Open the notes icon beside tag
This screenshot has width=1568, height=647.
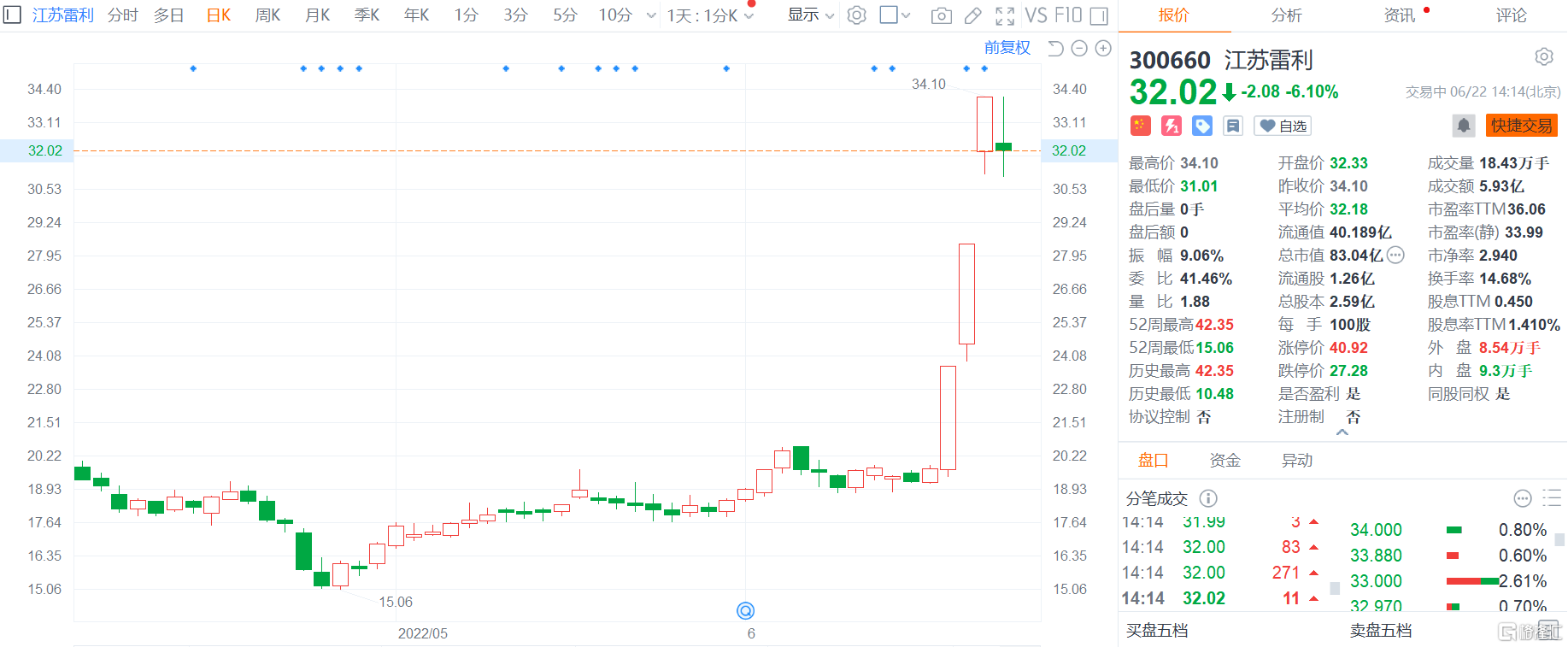(1233, 126)
